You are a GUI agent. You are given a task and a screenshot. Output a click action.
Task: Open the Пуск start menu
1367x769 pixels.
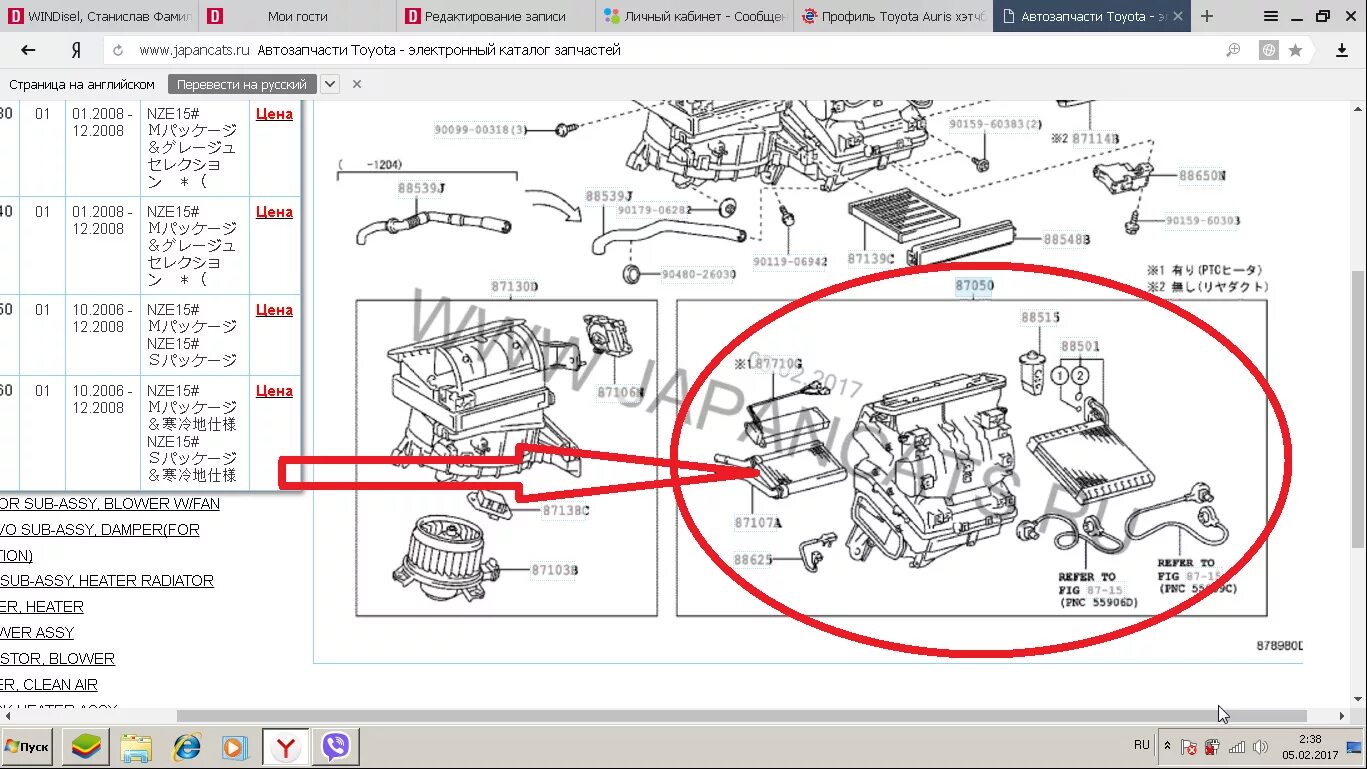click(x=27, y=747)
